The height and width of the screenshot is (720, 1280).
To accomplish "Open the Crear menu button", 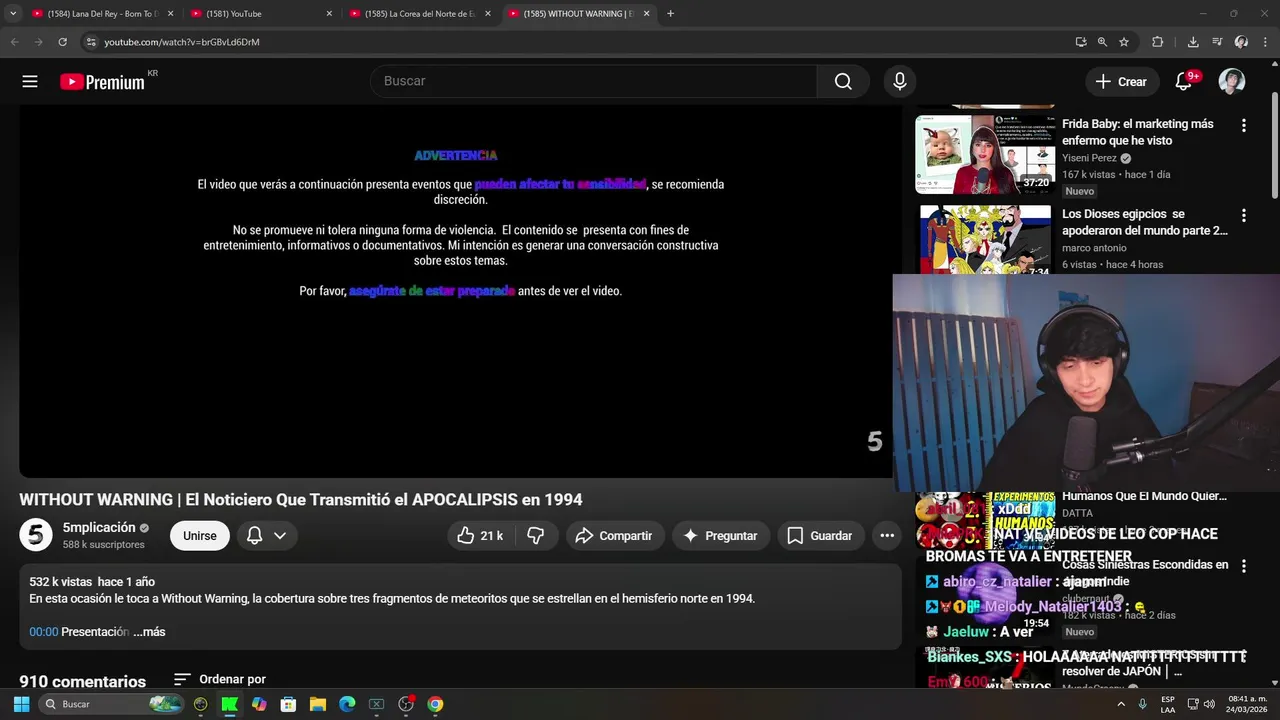I will tap(1121, 82).
